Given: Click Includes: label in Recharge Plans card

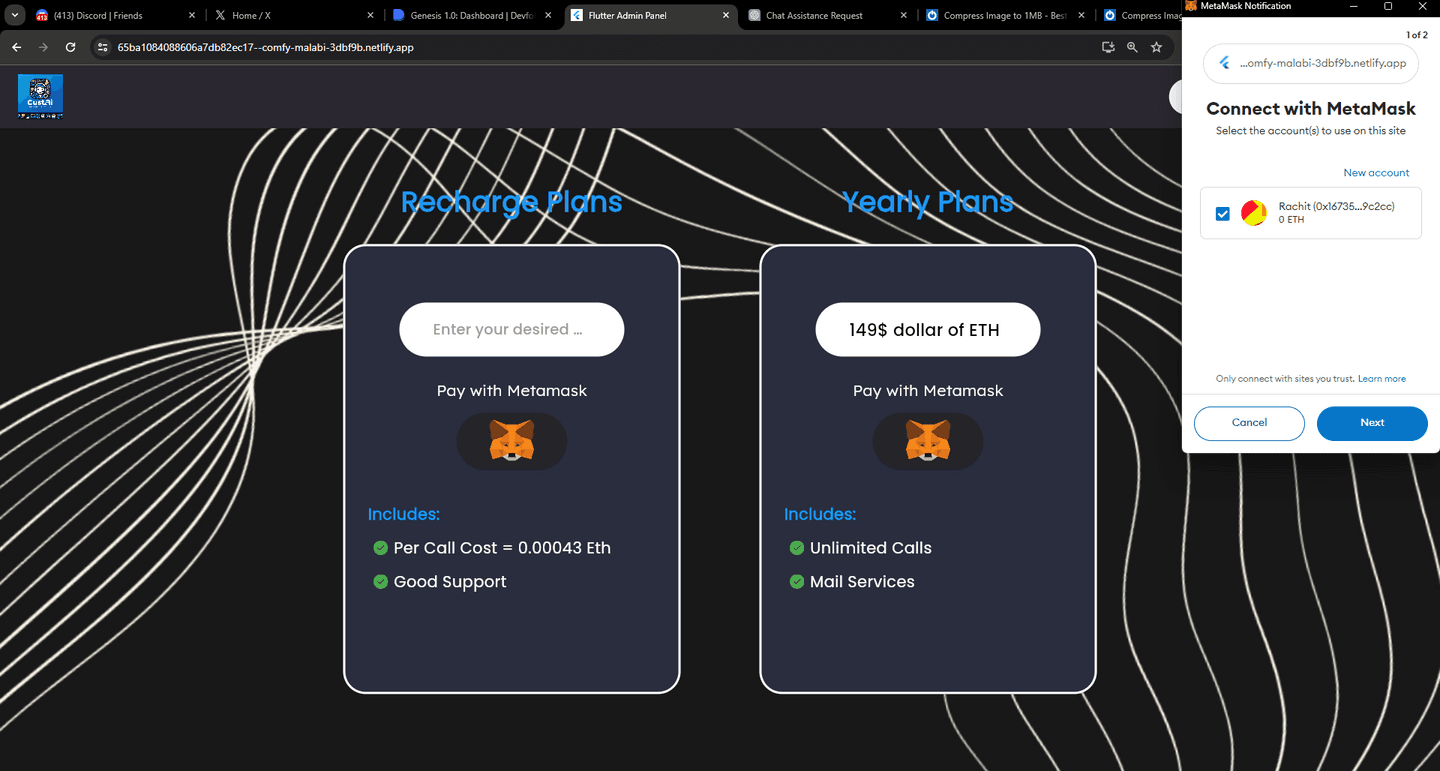Looking at the screenshot, I should click(404, 514).
